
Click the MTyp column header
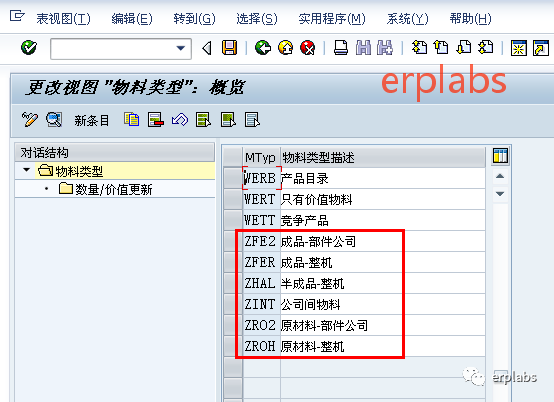pos(260,157)
